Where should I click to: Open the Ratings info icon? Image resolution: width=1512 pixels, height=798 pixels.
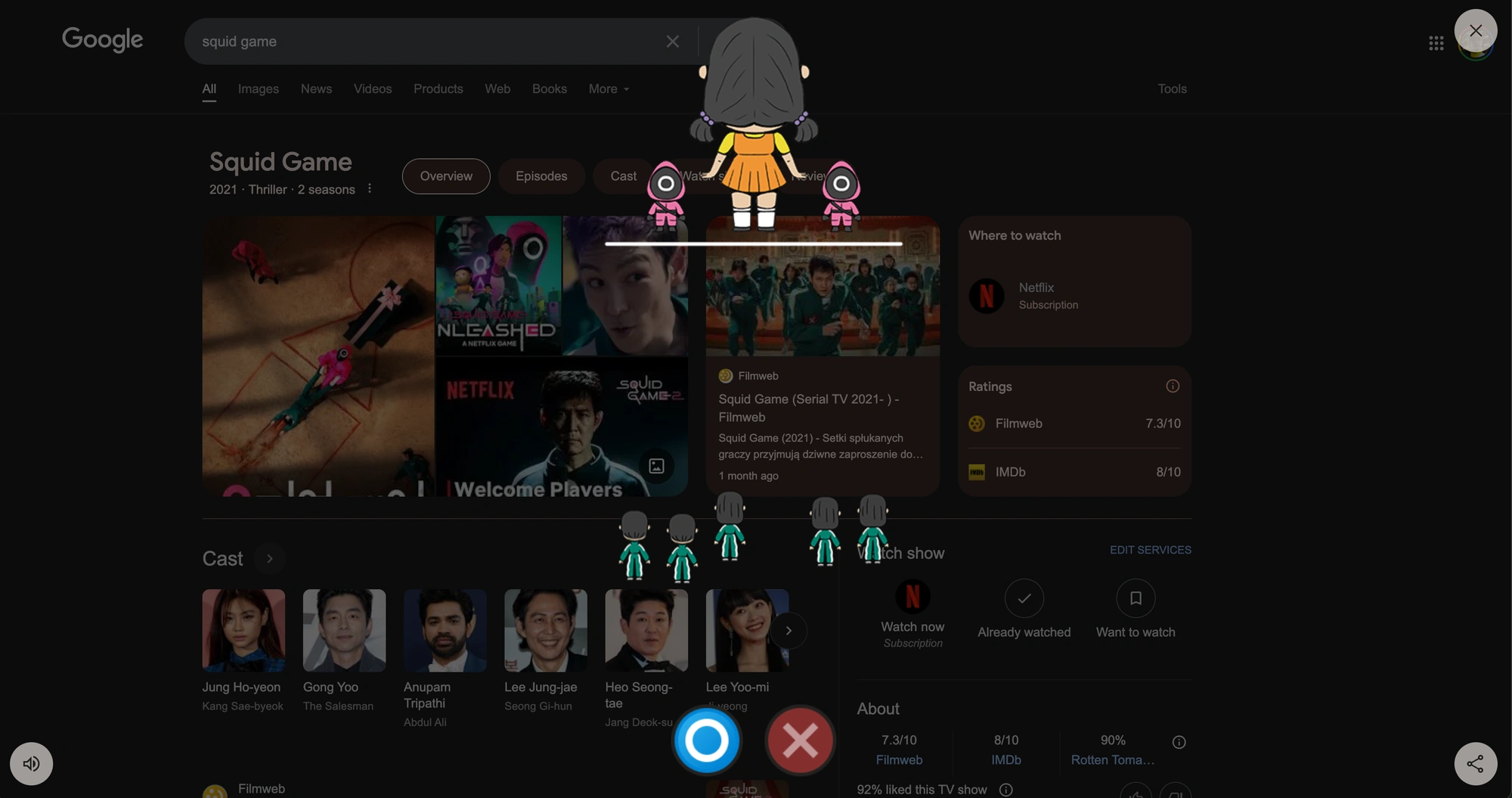pos(1173,387)
